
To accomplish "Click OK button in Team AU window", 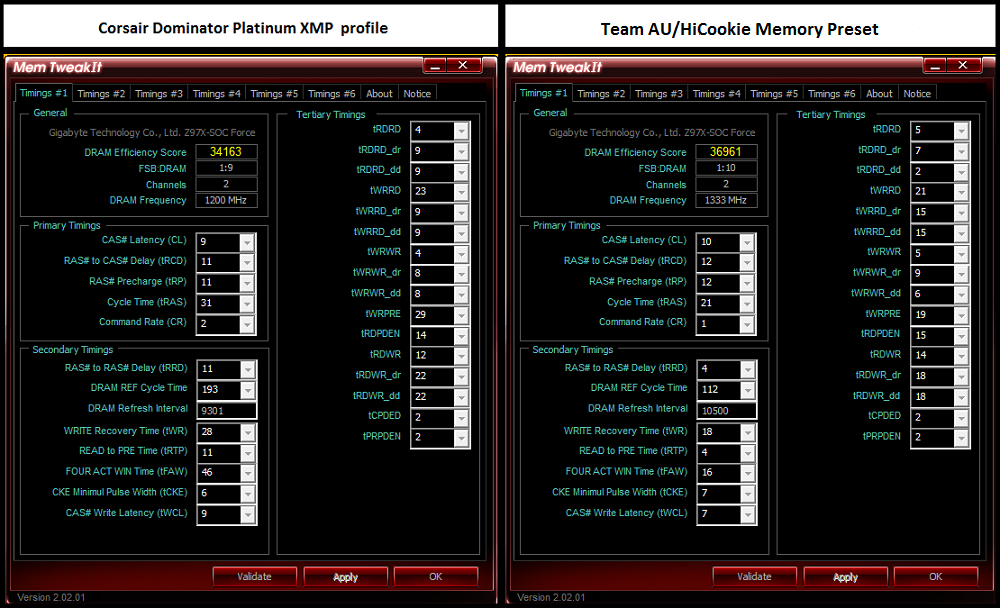I will click(x=936, y=577).
